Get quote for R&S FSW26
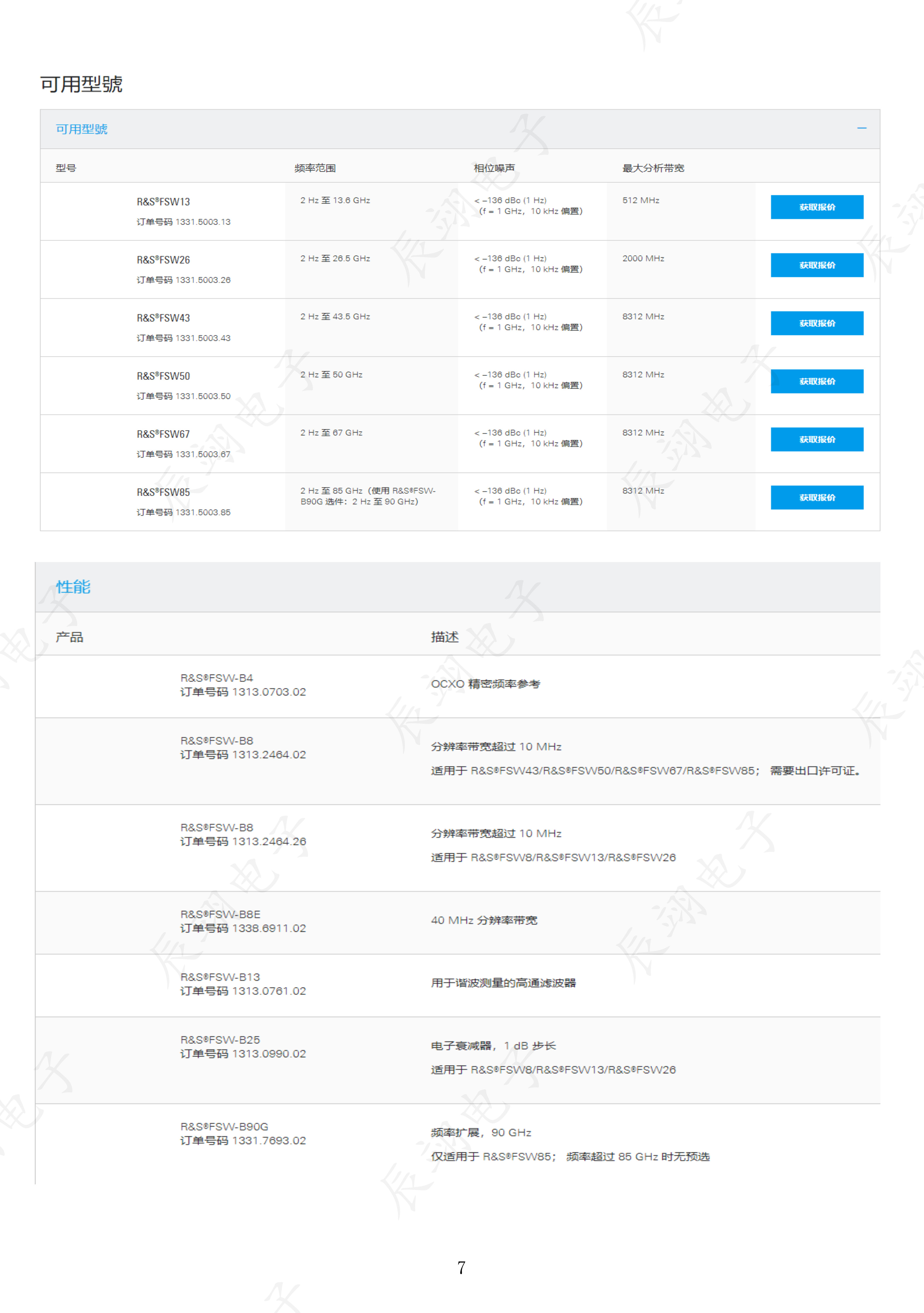 click(816, 265)
